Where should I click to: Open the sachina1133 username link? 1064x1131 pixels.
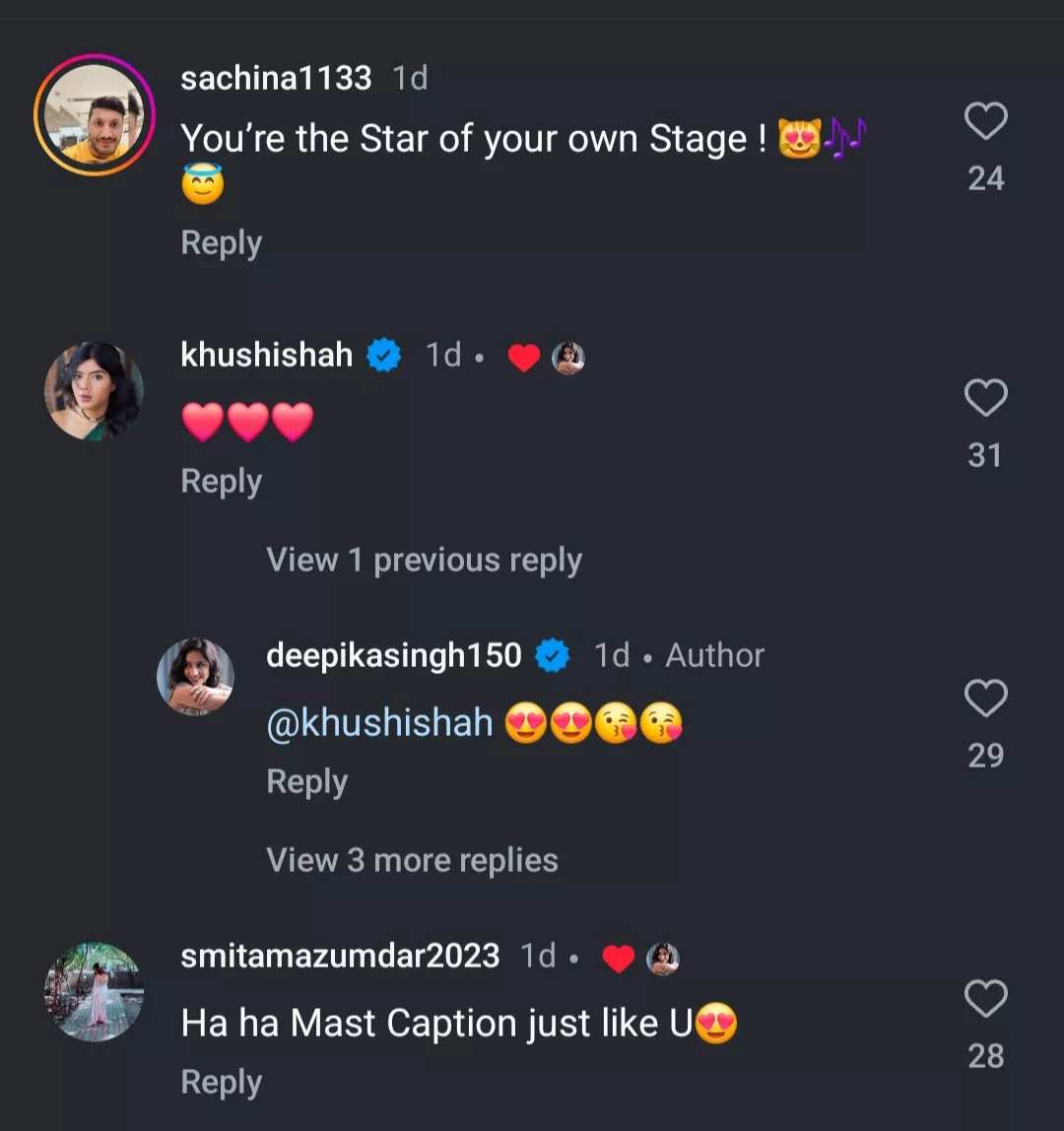click(x=276, y=78)
